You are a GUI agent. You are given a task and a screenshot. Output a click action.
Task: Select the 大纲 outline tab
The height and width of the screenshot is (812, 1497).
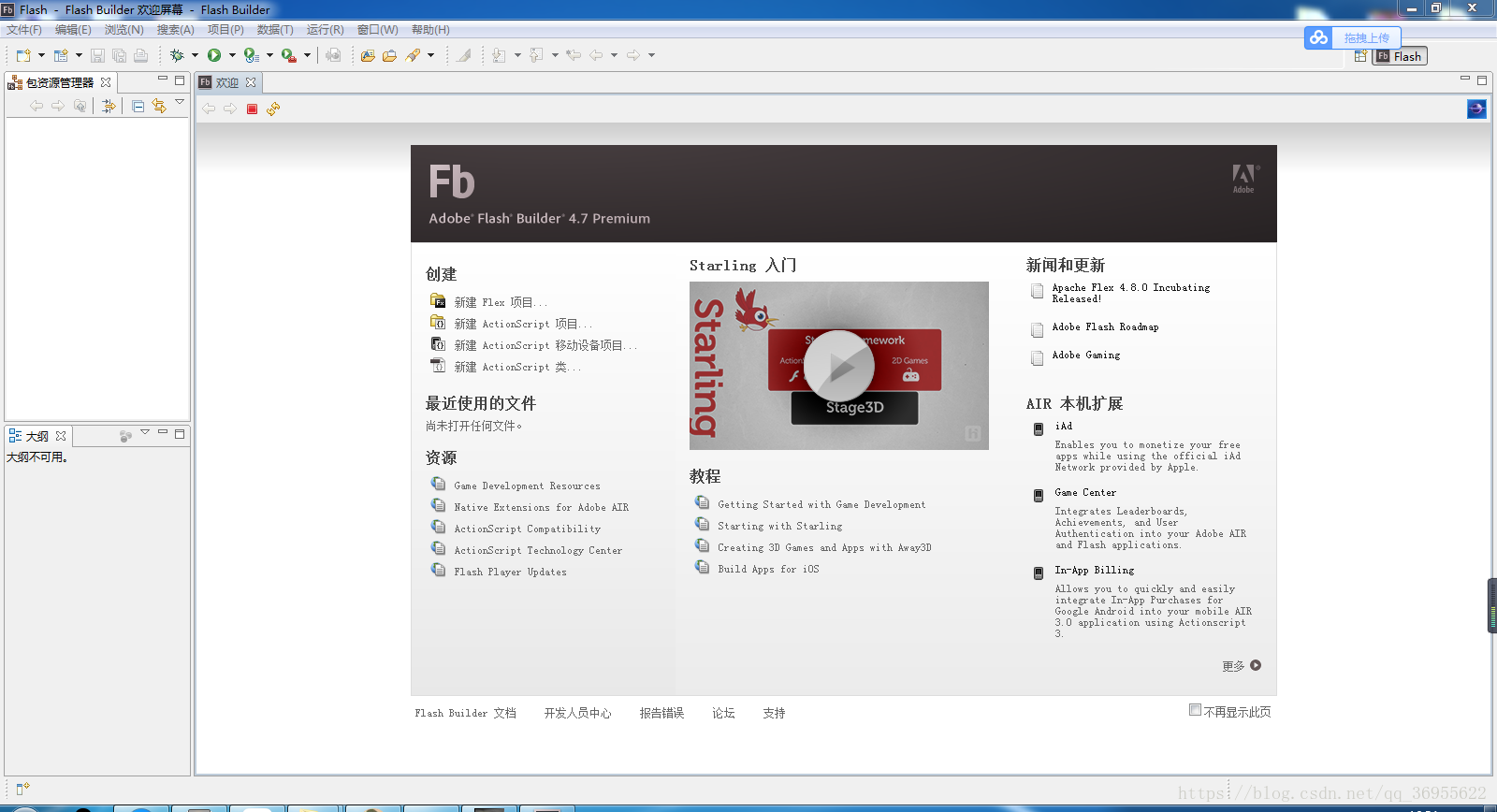pyautogui.click(x=36, y=436)
